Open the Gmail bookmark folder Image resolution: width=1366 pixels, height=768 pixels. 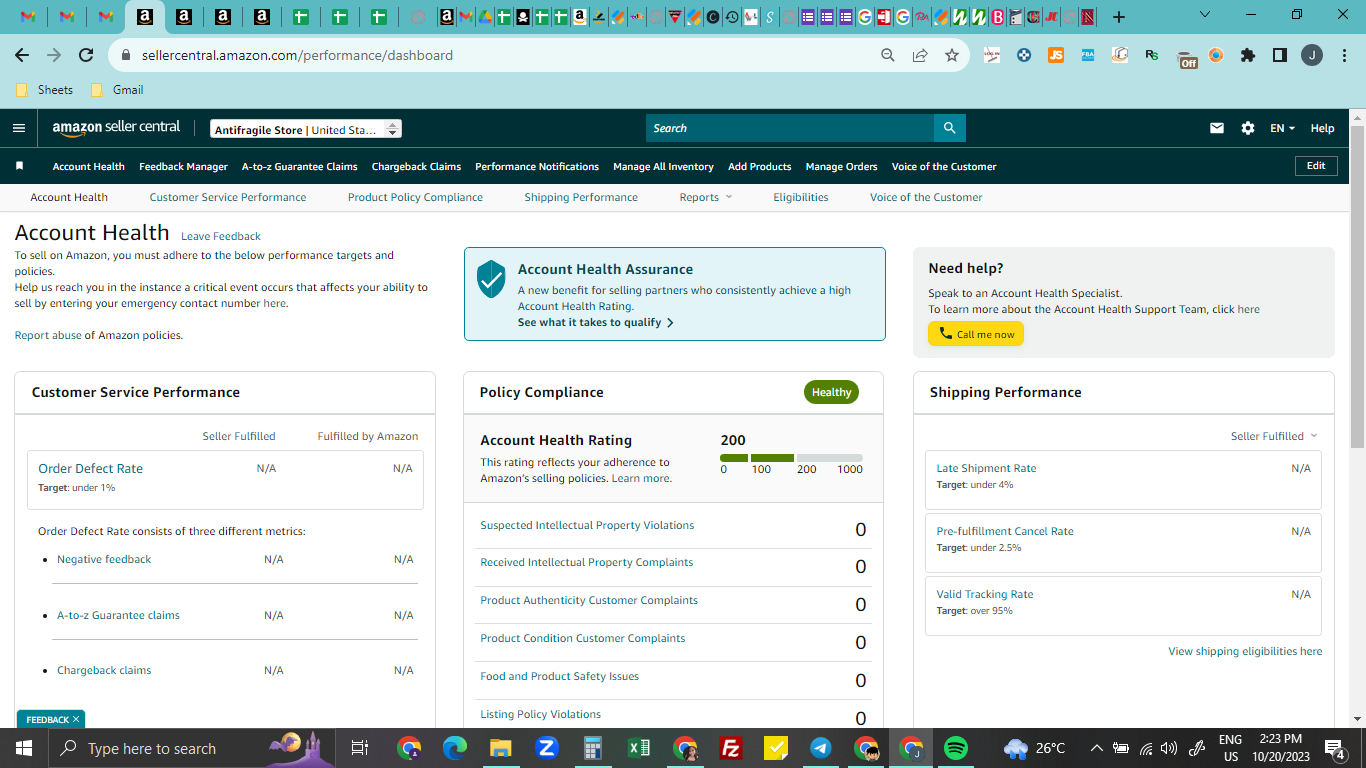coord(117,90)
